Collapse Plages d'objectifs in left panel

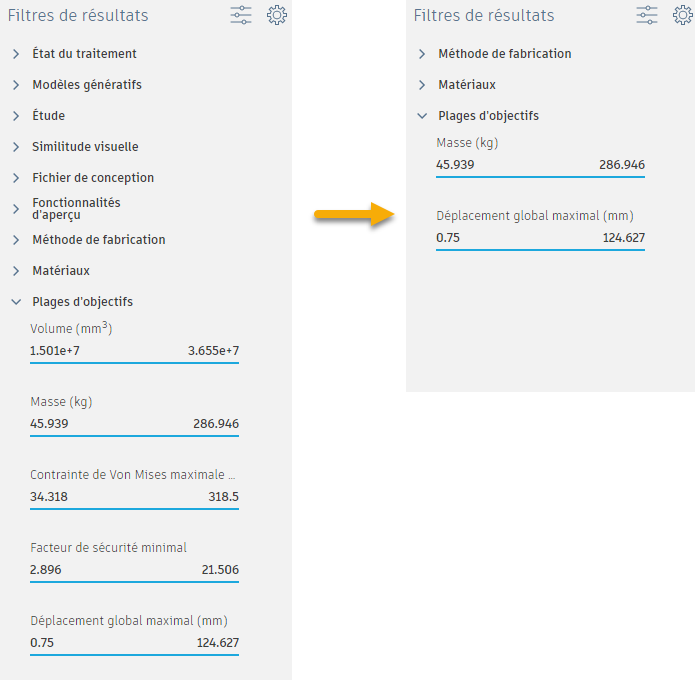82,302
